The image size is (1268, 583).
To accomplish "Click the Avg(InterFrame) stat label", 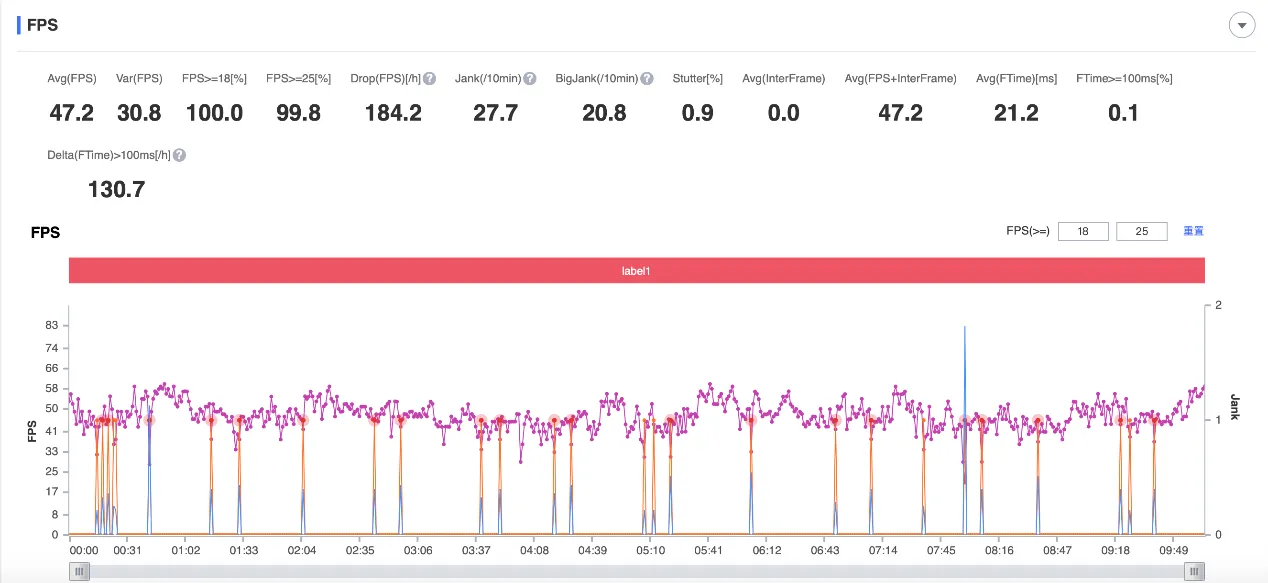I will pos(784,79).
